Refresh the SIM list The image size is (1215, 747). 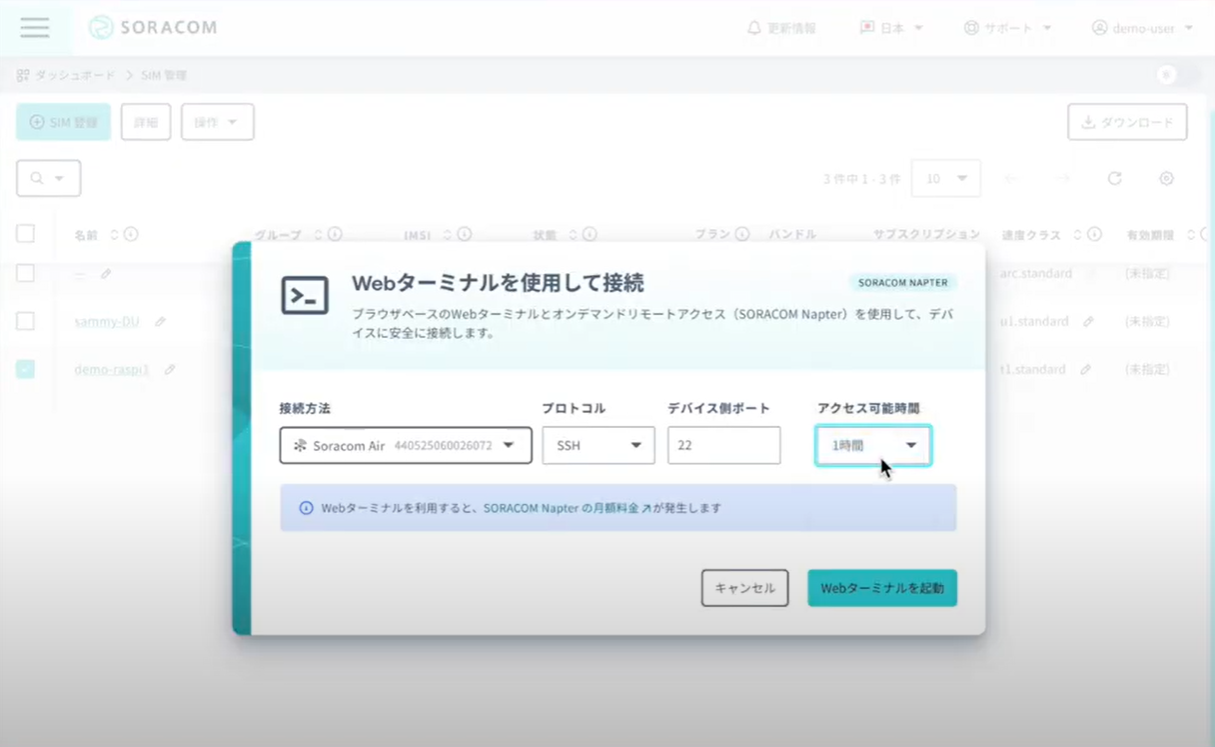(1115, 178)
